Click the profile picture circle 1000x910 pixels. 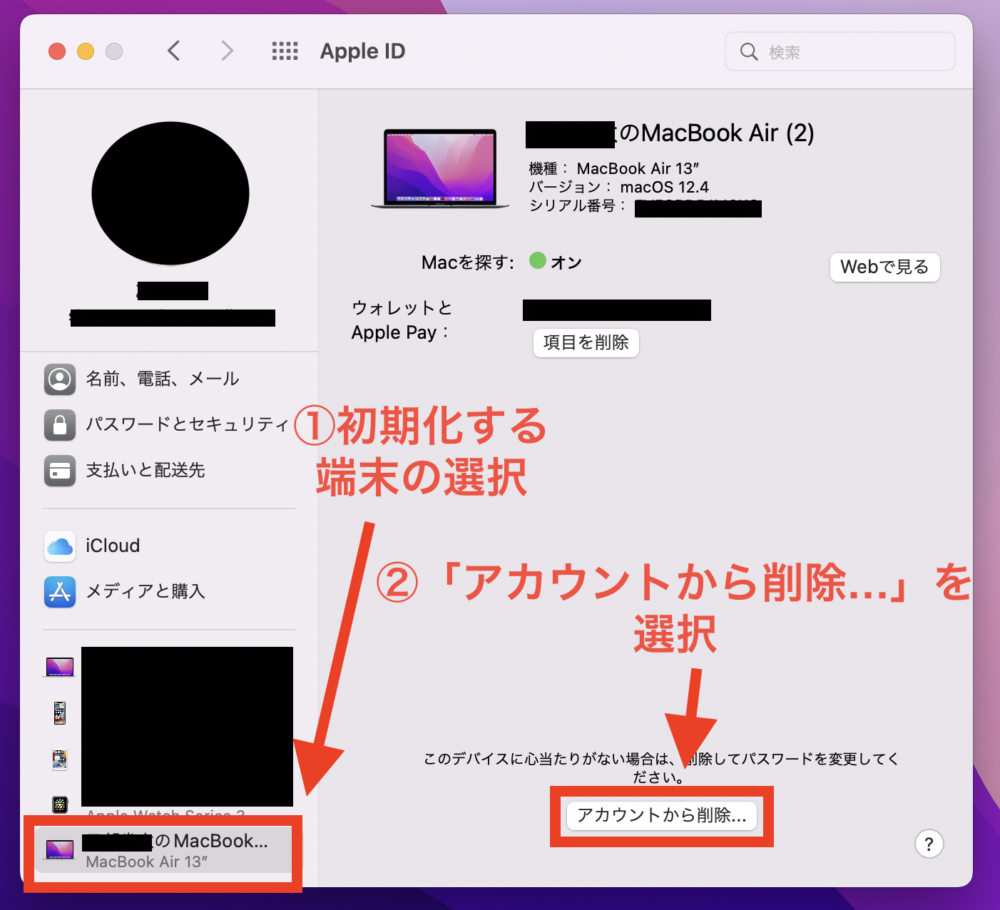[x=170, y=193]
